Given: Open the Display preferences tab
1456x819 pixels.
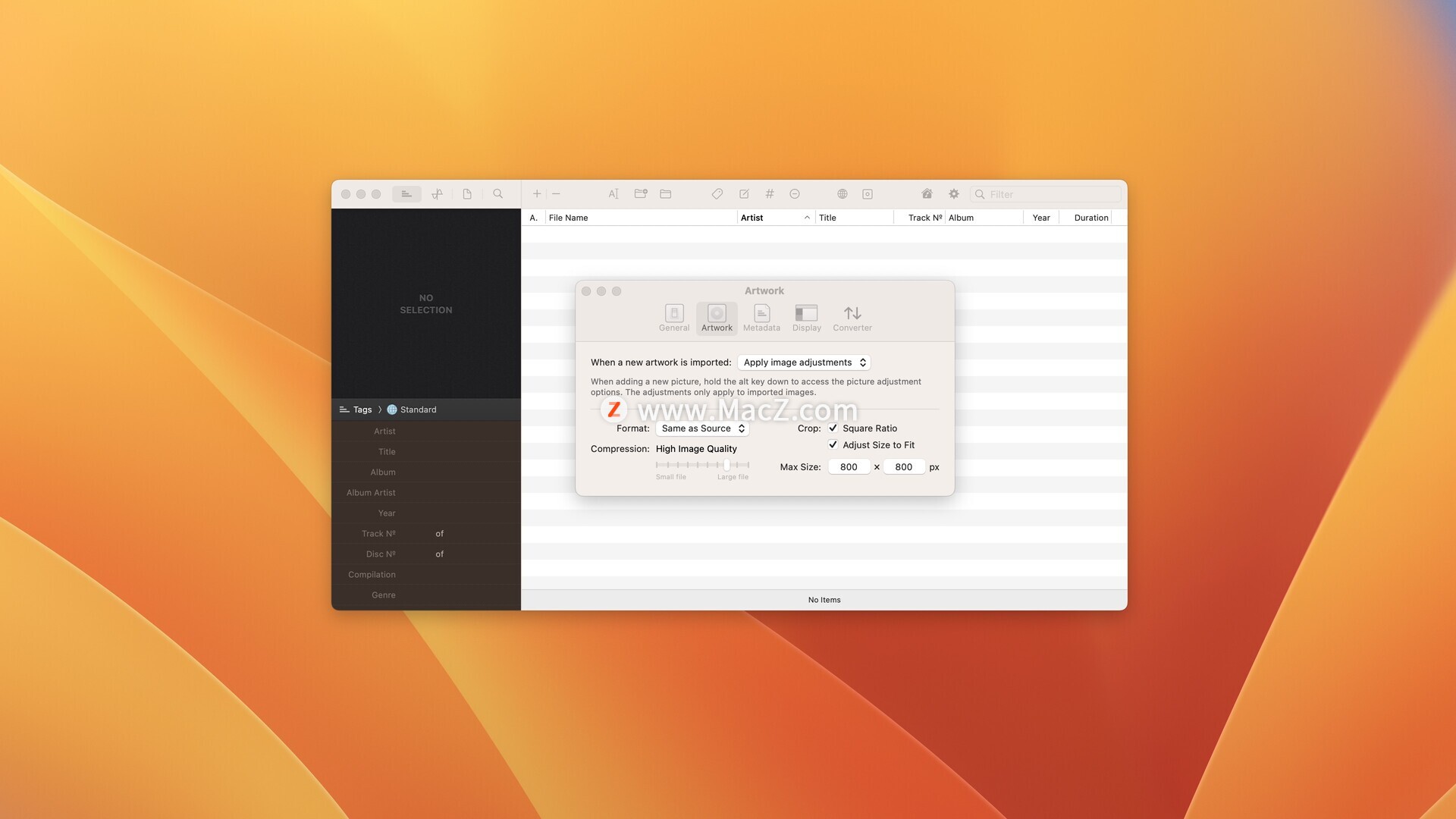Looking at the screenshot, I should pos(806,318).
